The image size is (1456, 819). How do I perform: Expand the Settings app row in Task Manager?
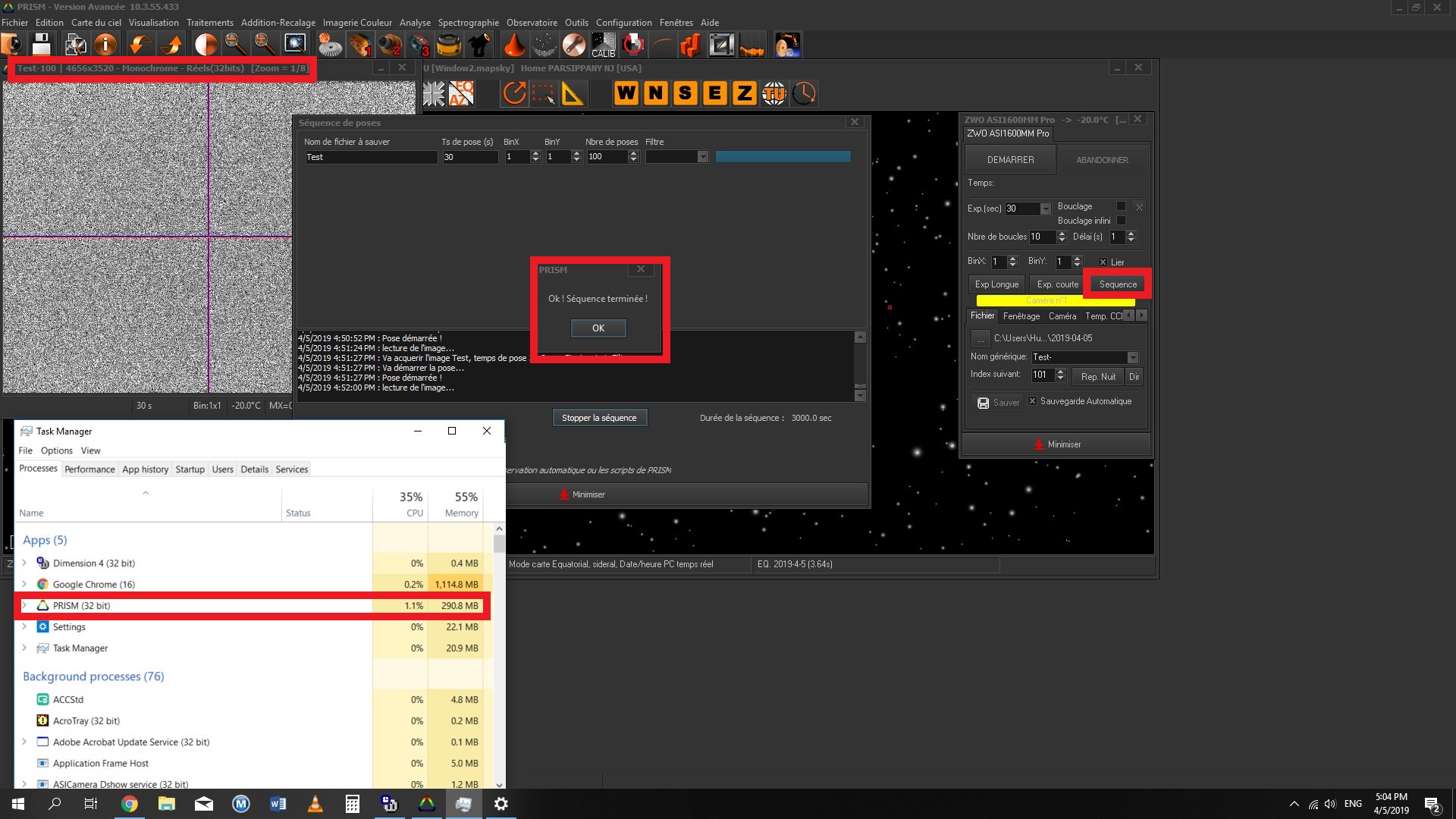pyautogui.click(x=24, y=626)
